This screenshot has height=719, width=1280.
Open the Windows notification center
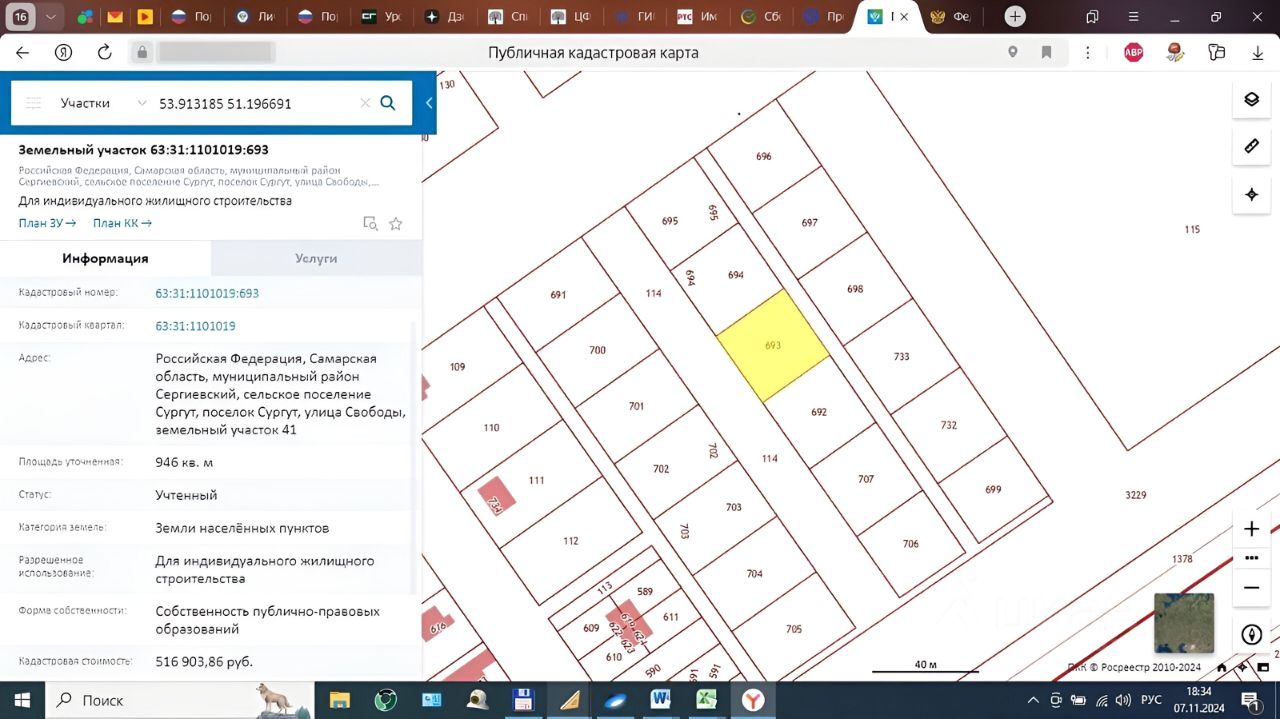pos(1250,700)
